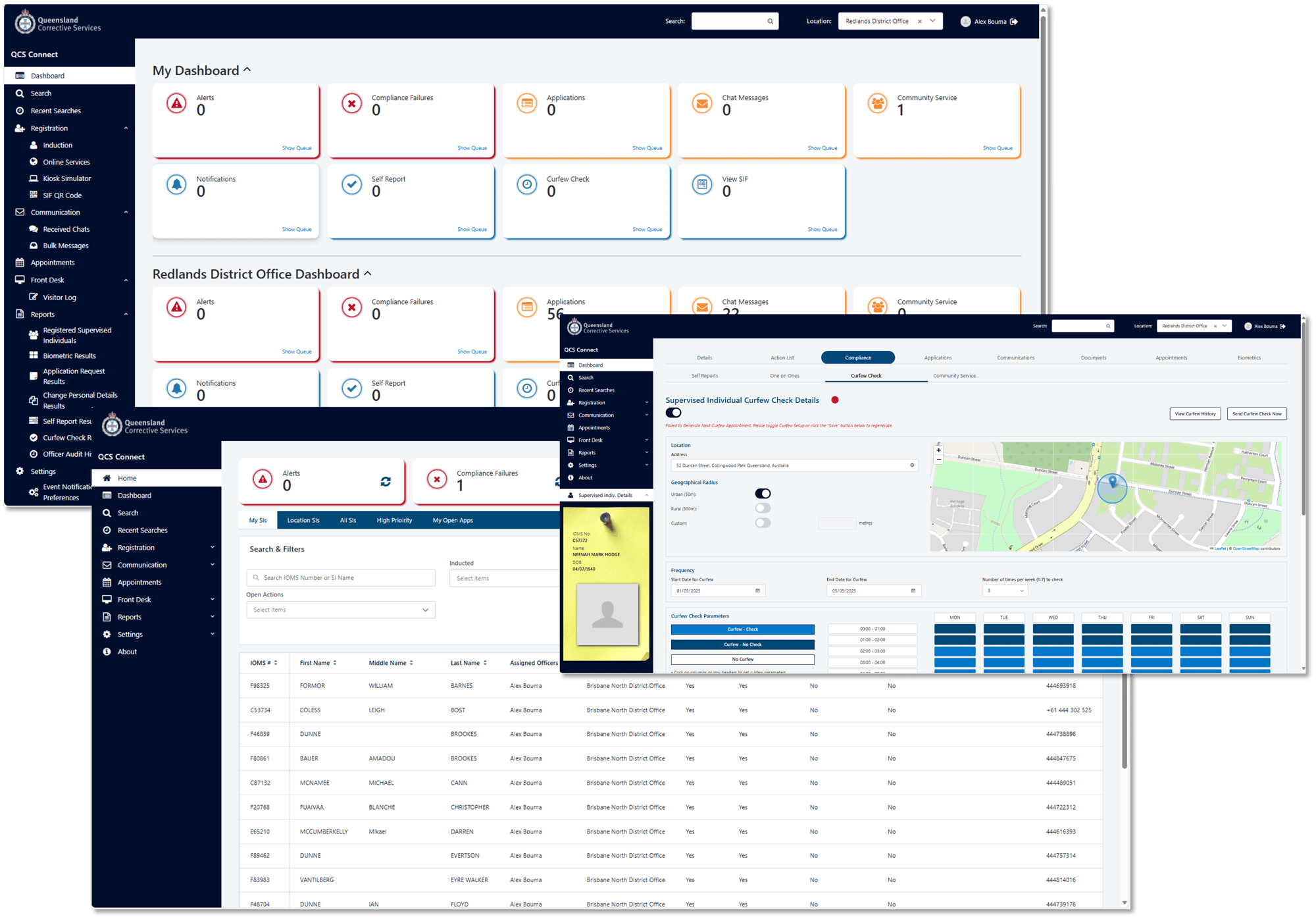
Task: Click Curfew Check clock icon in My Dashboard
Action: point(527,185)
